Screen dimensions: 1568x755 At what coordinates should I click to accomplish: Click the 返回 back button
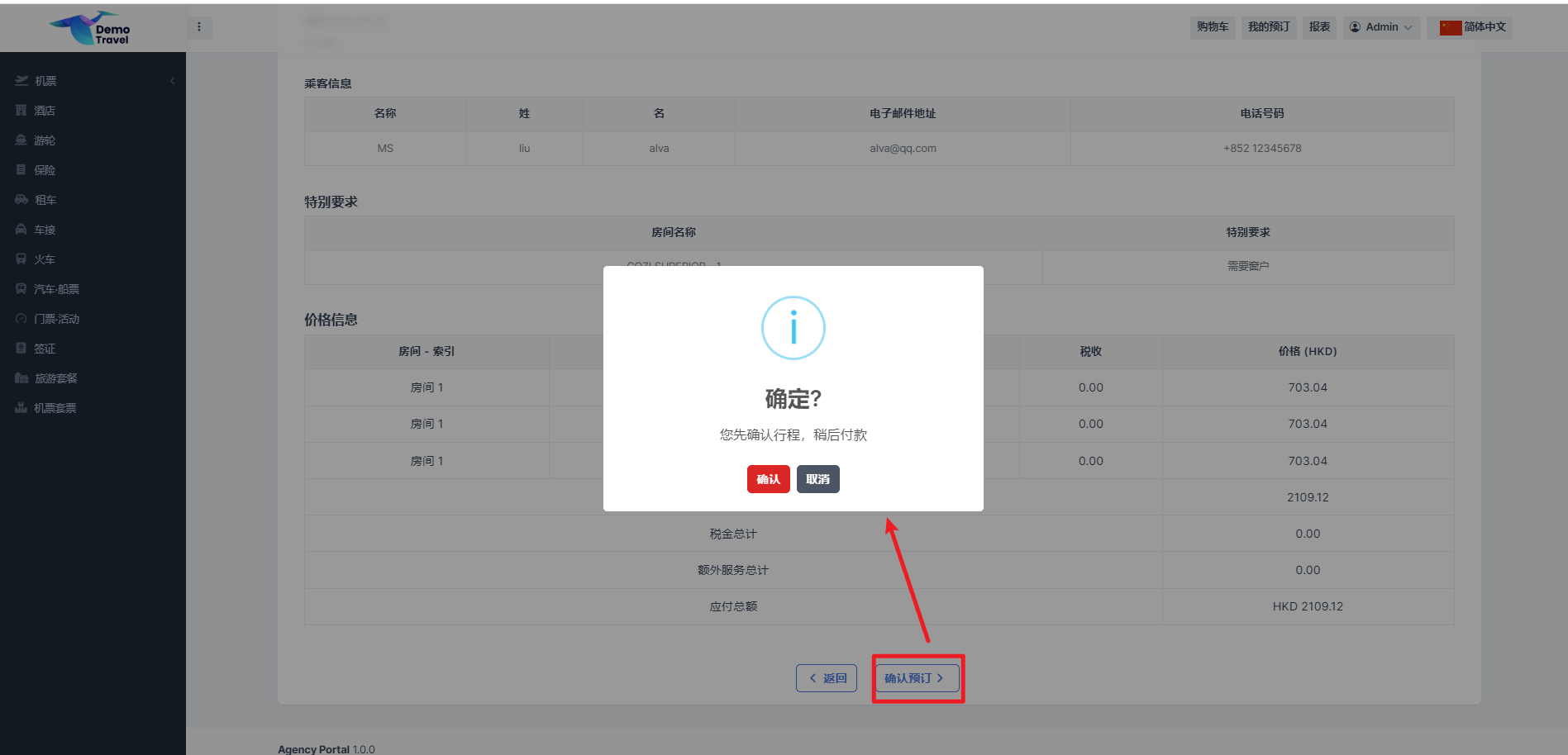[827, 678]
